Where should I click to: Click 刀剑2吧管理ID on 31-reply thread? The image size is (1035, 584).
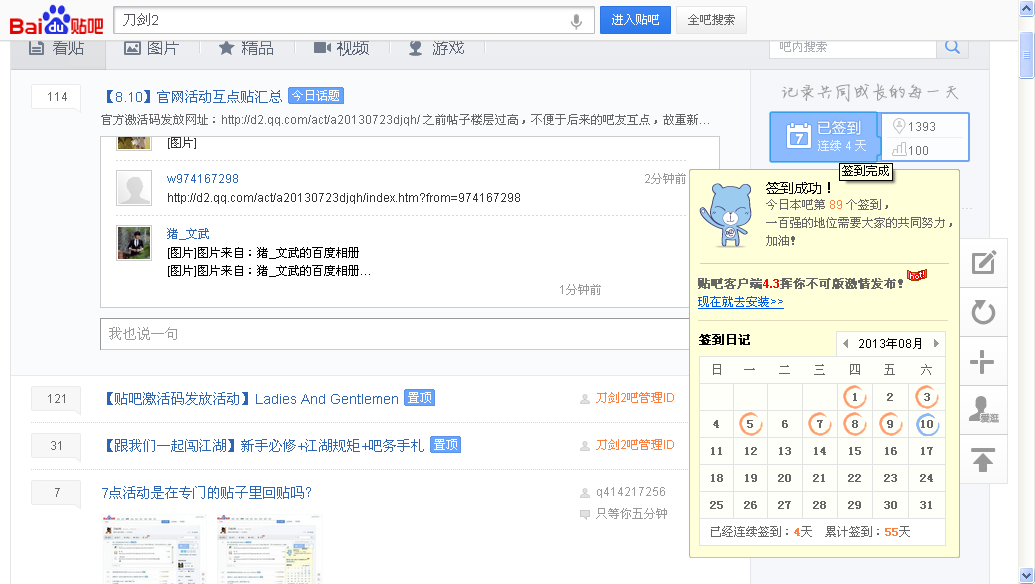pos(635,445)
